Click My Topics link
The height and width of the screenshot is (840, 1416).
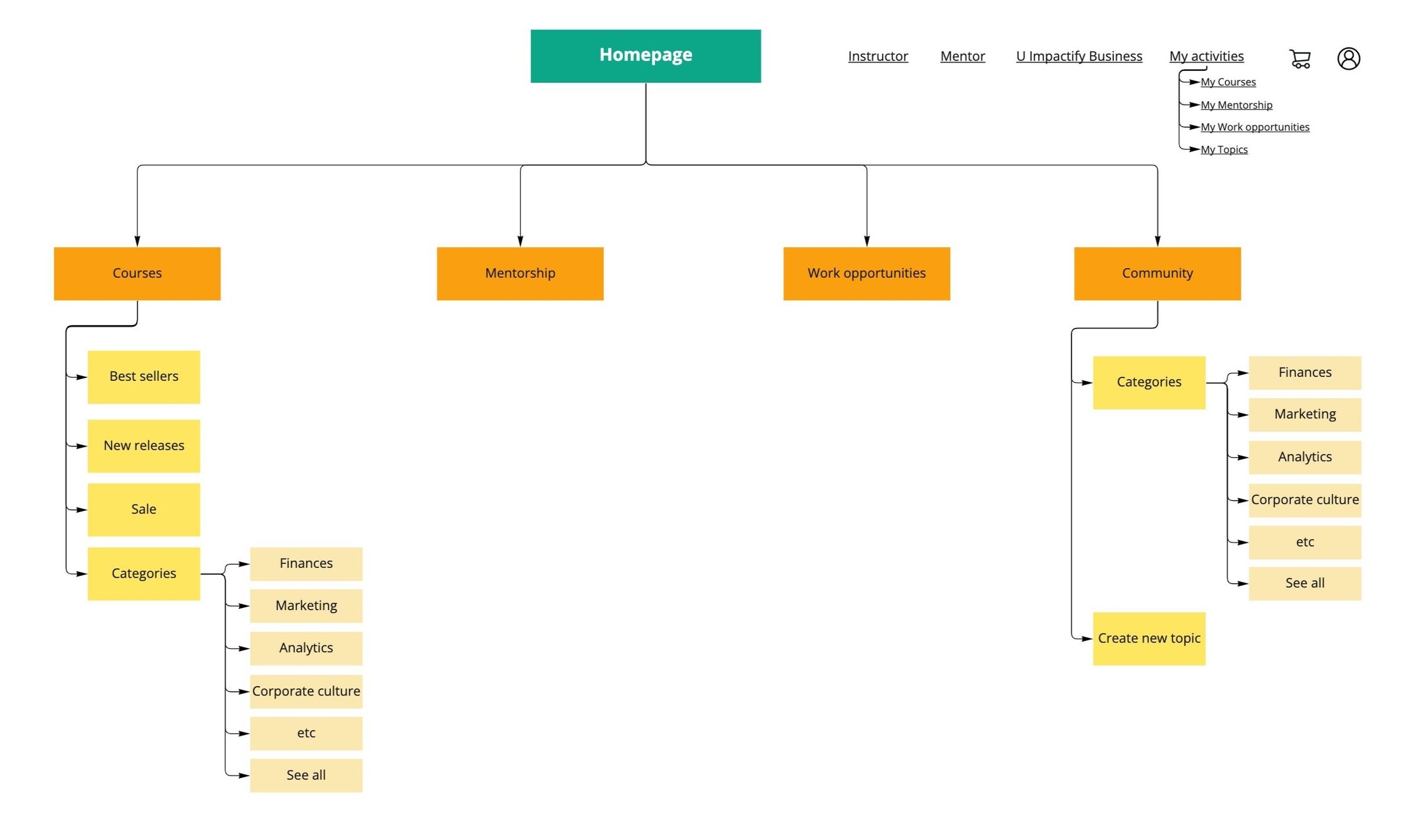(1223, 150)
